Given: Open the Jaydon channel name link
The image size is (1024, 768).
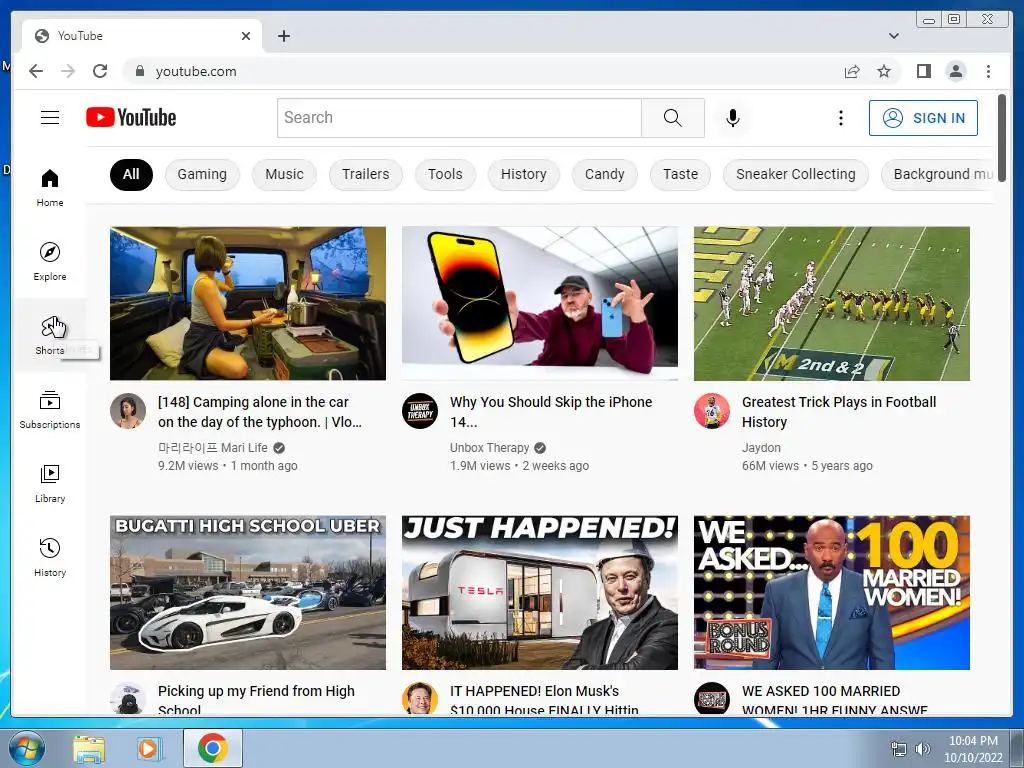Looking at the screenshot, I should pyautogui.click(x=761, y=447).
